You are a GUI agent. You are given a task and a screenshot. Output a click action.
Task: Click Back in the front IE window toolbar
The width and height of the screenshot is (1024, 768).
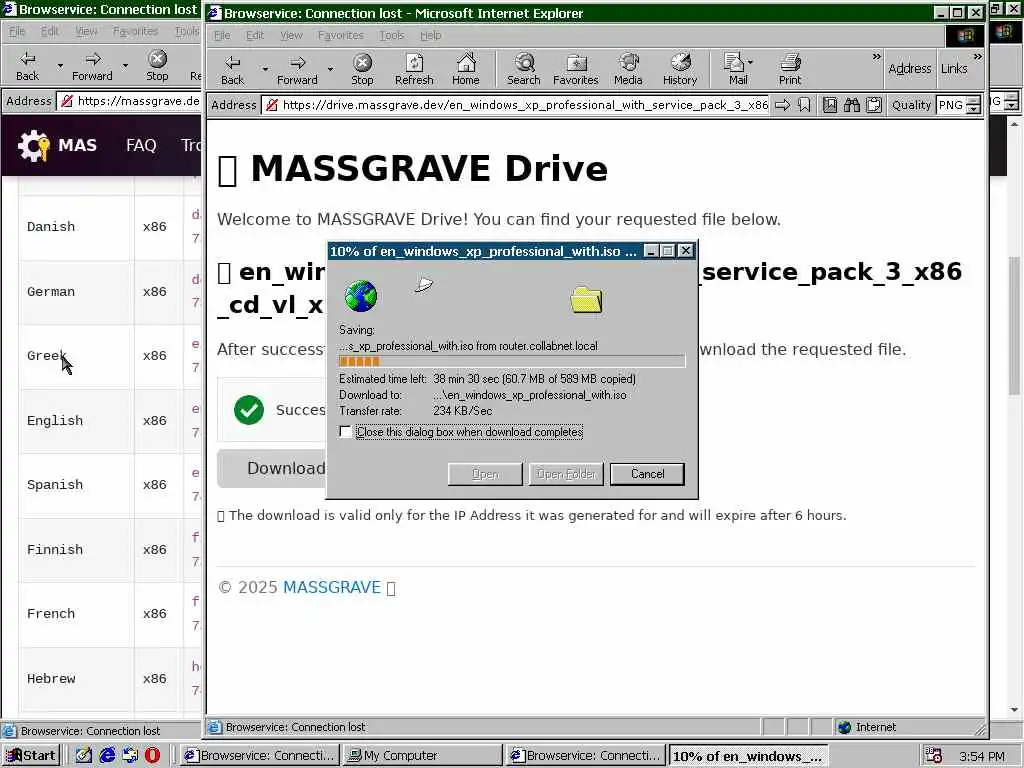[x=232, y=69]
